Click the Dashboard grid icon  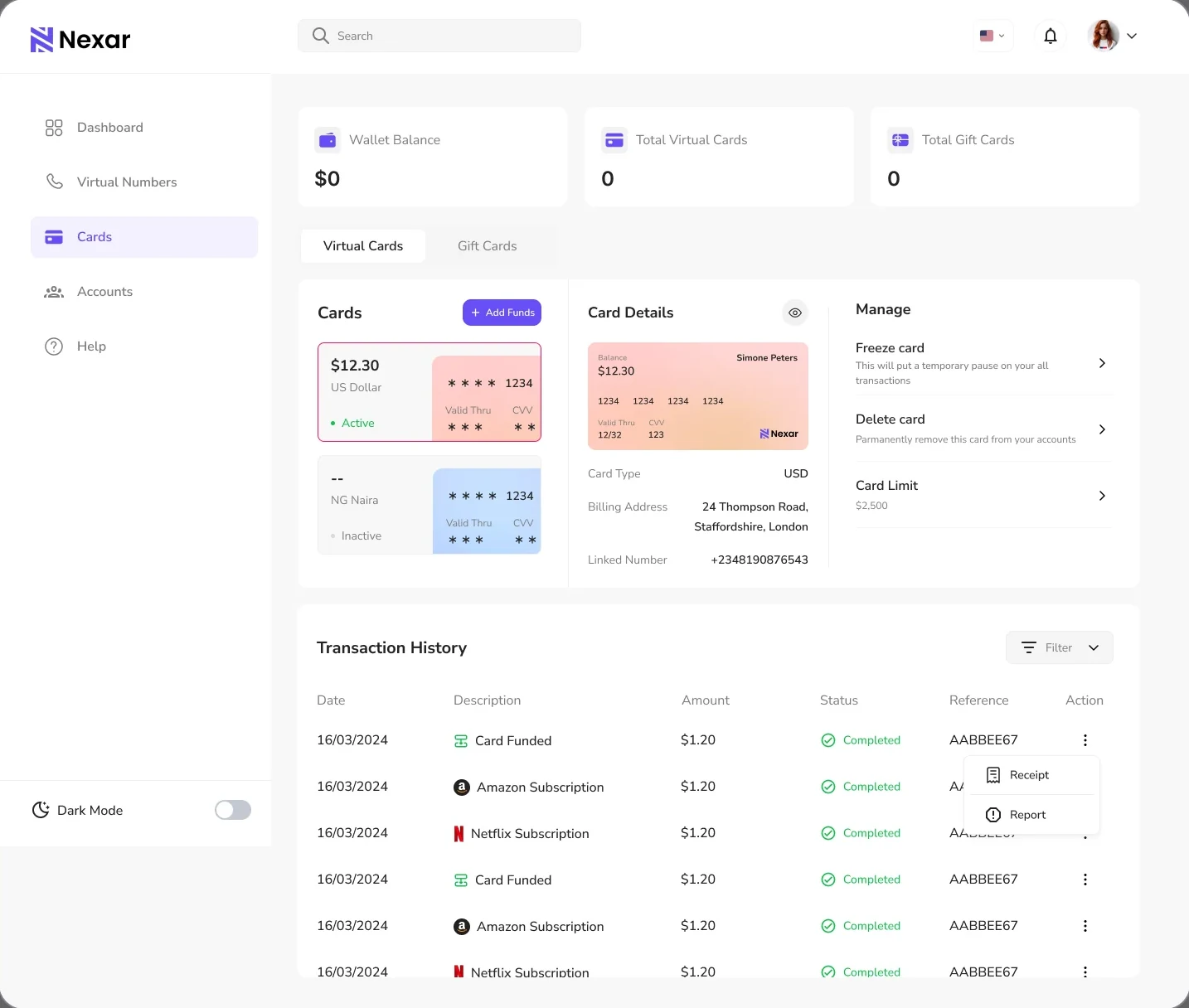pos(54,128)
